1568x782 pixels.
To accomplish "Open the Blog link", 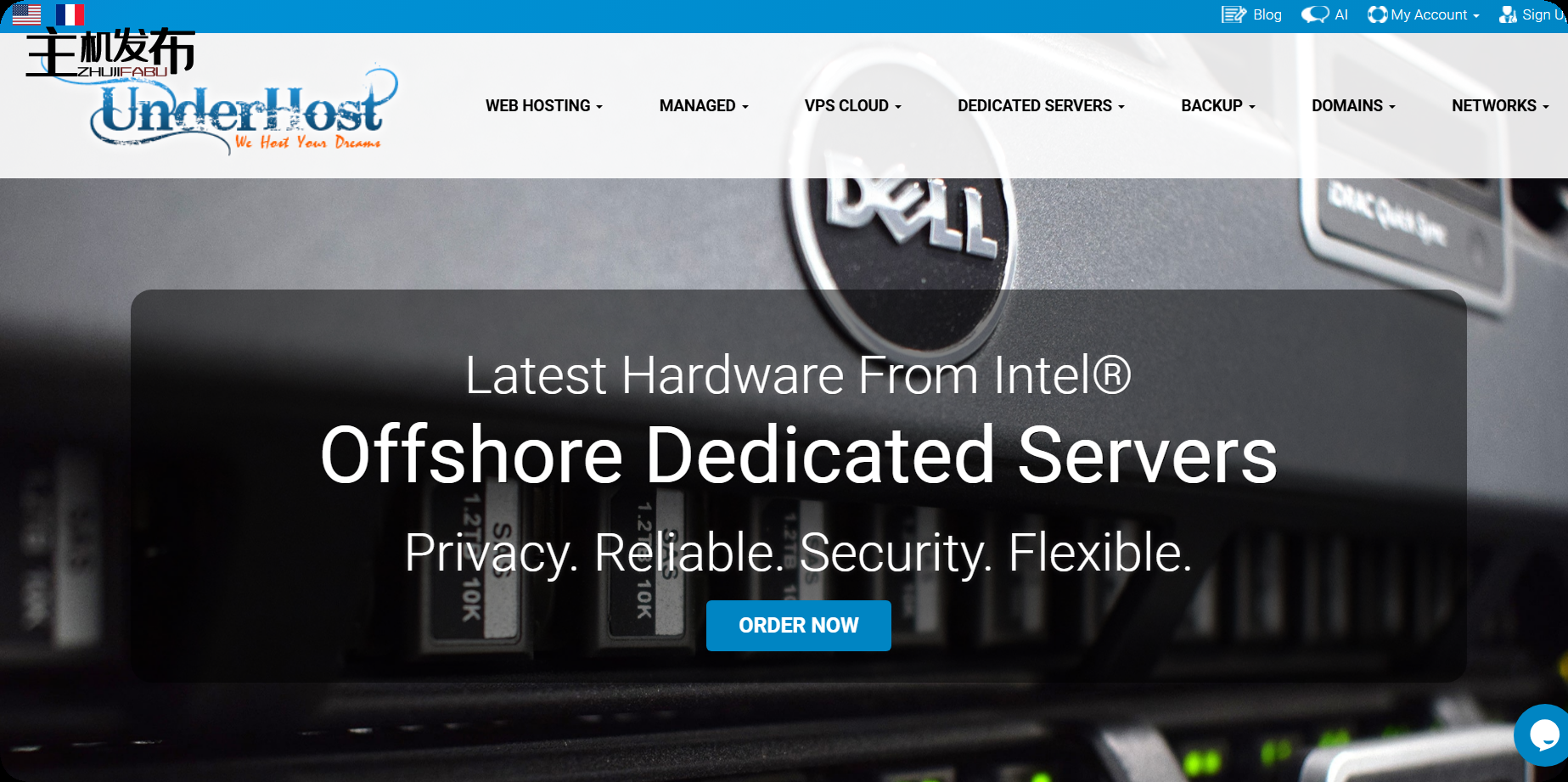I will pyautogui.click(x=1267, y=14).
